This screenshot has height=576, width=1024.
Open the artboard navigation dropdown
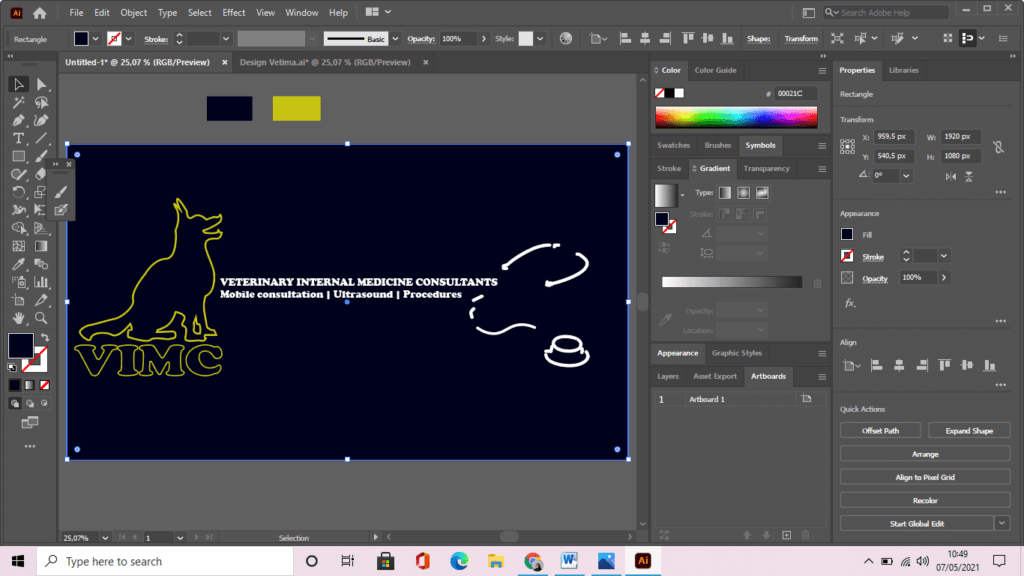(x=180, y=538)
